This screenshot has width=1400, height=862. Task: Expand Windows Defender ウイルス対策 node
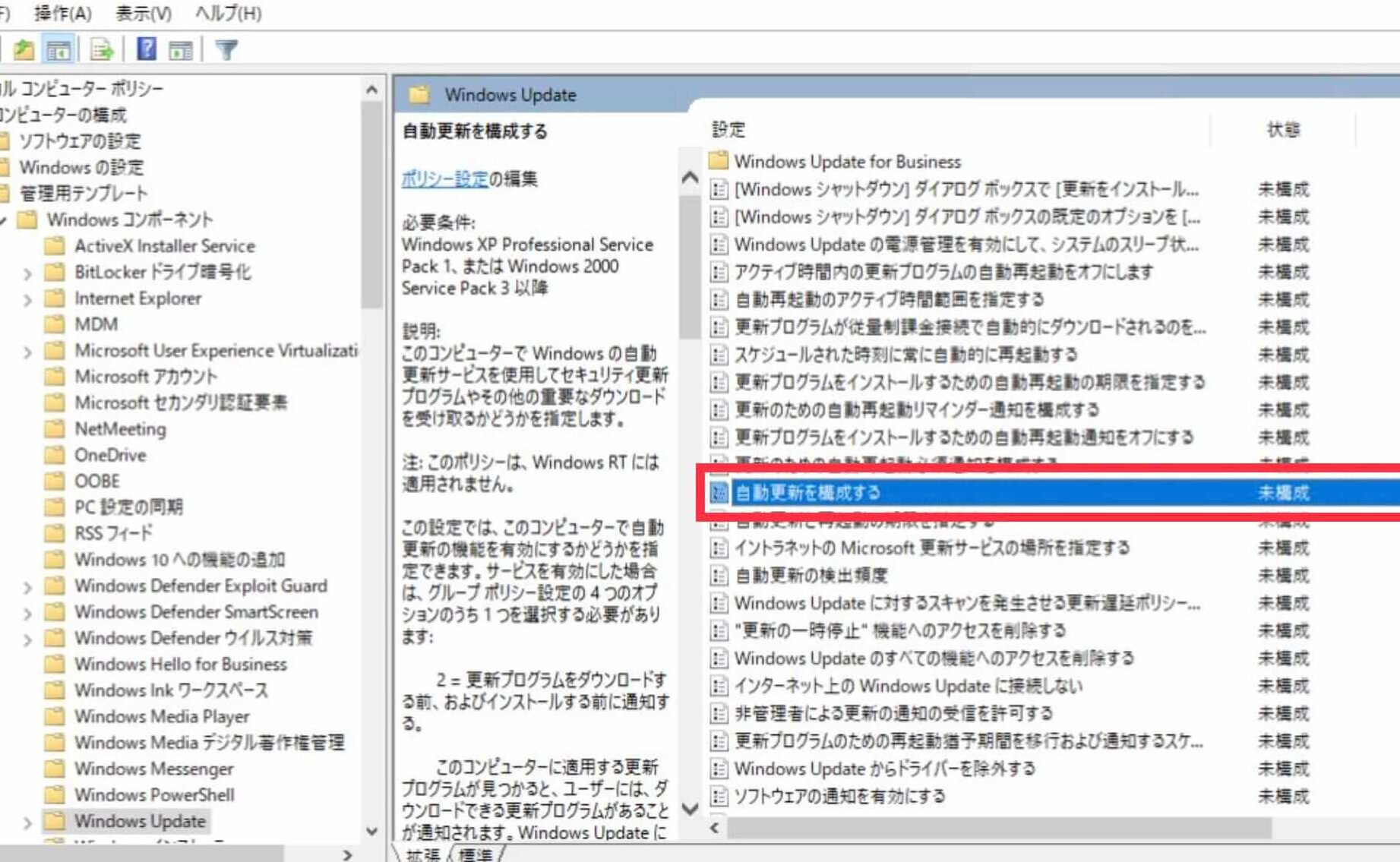[x=27, y=639]
